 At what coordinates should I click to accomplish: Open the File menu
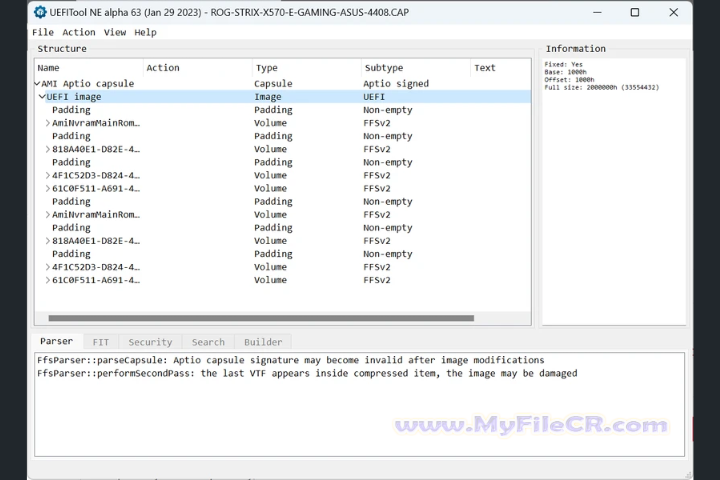[43, 32]
